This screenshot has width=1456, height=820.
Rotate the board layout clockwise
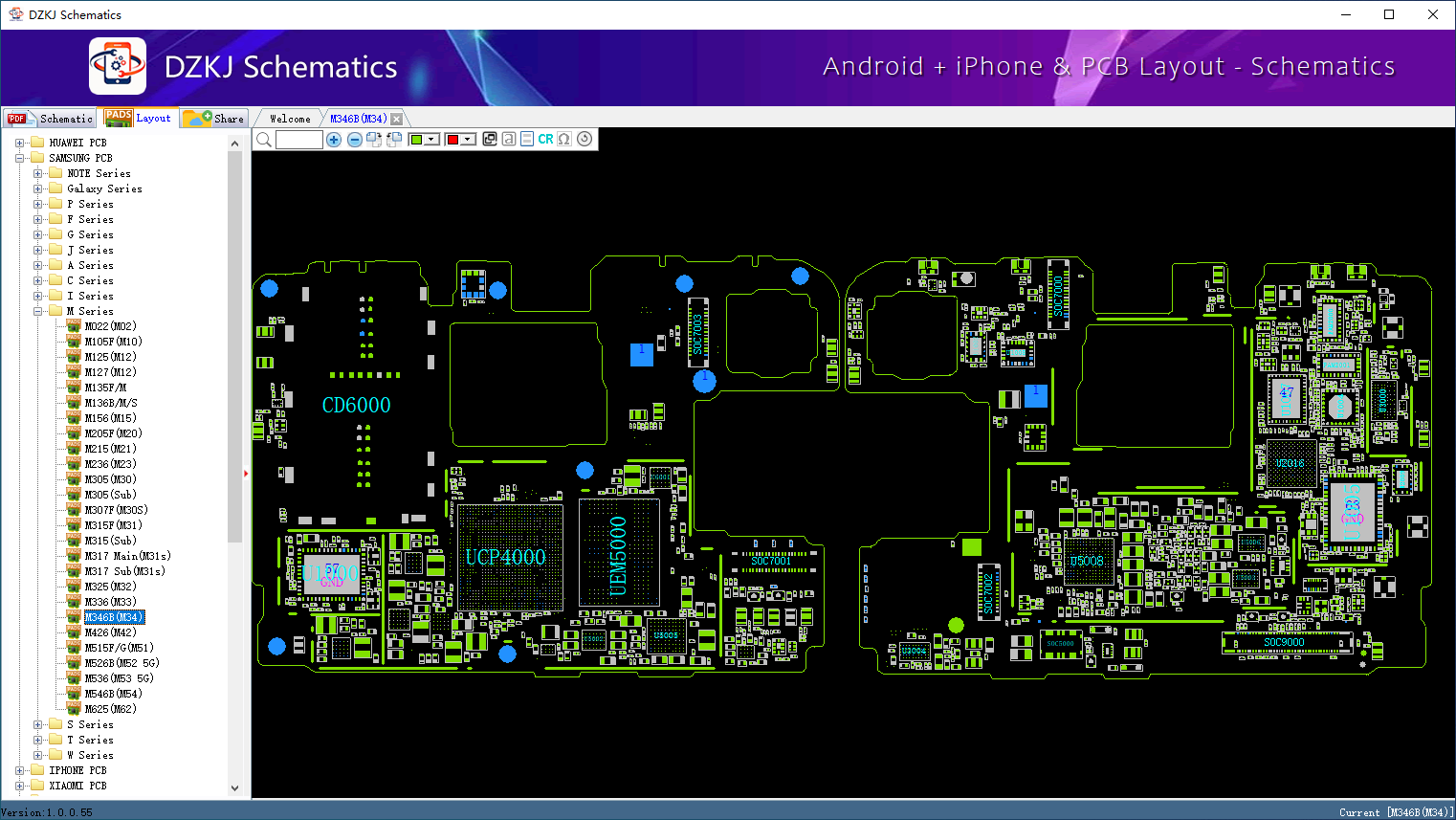tap(374, 140)
